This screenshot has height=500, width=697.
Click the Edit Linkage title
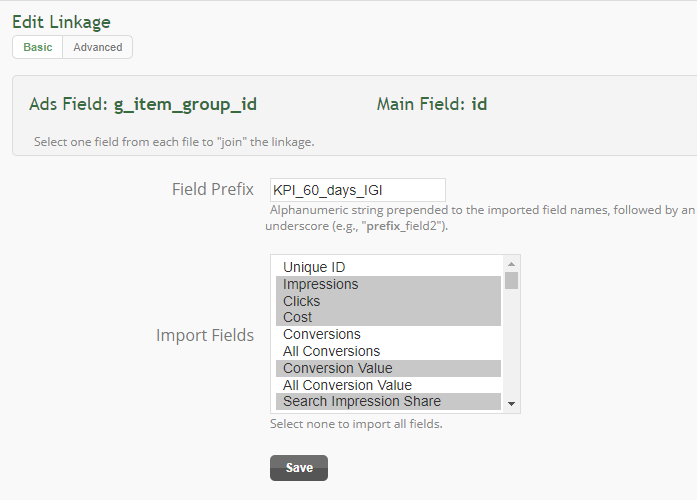pos(61,22)
